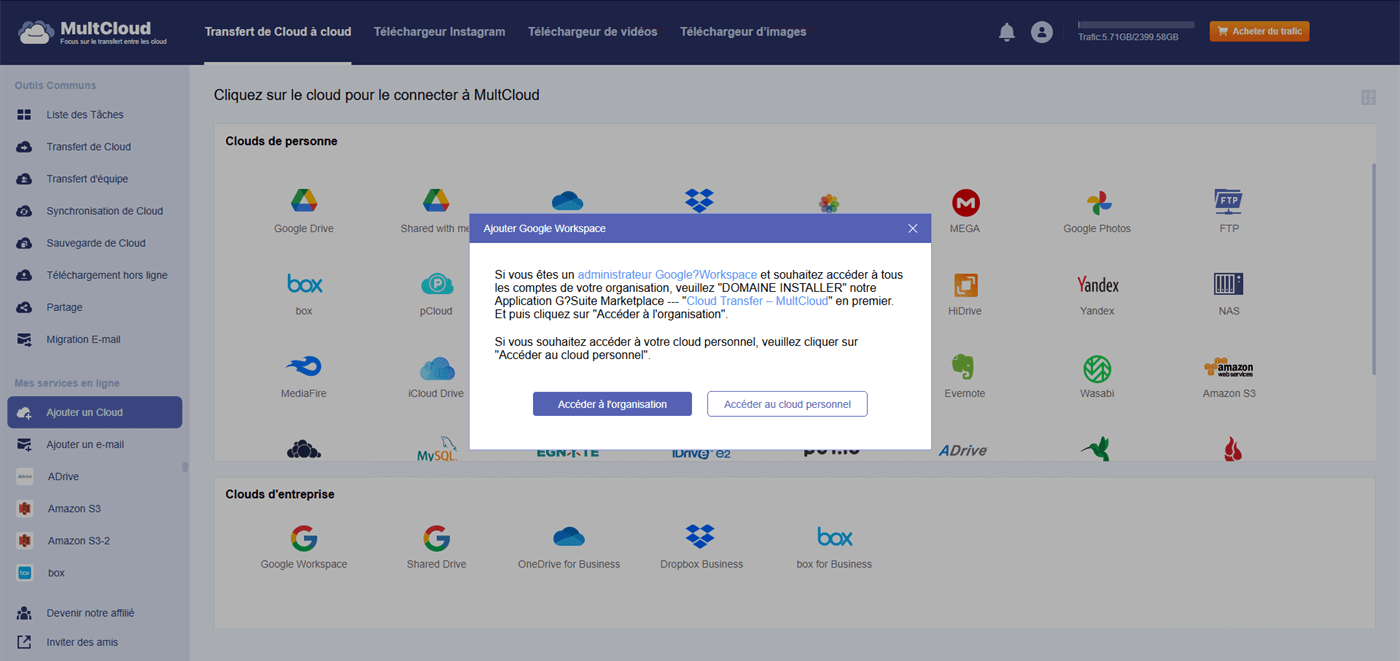Click Devenir notre affilié link

tap(90, 613)
